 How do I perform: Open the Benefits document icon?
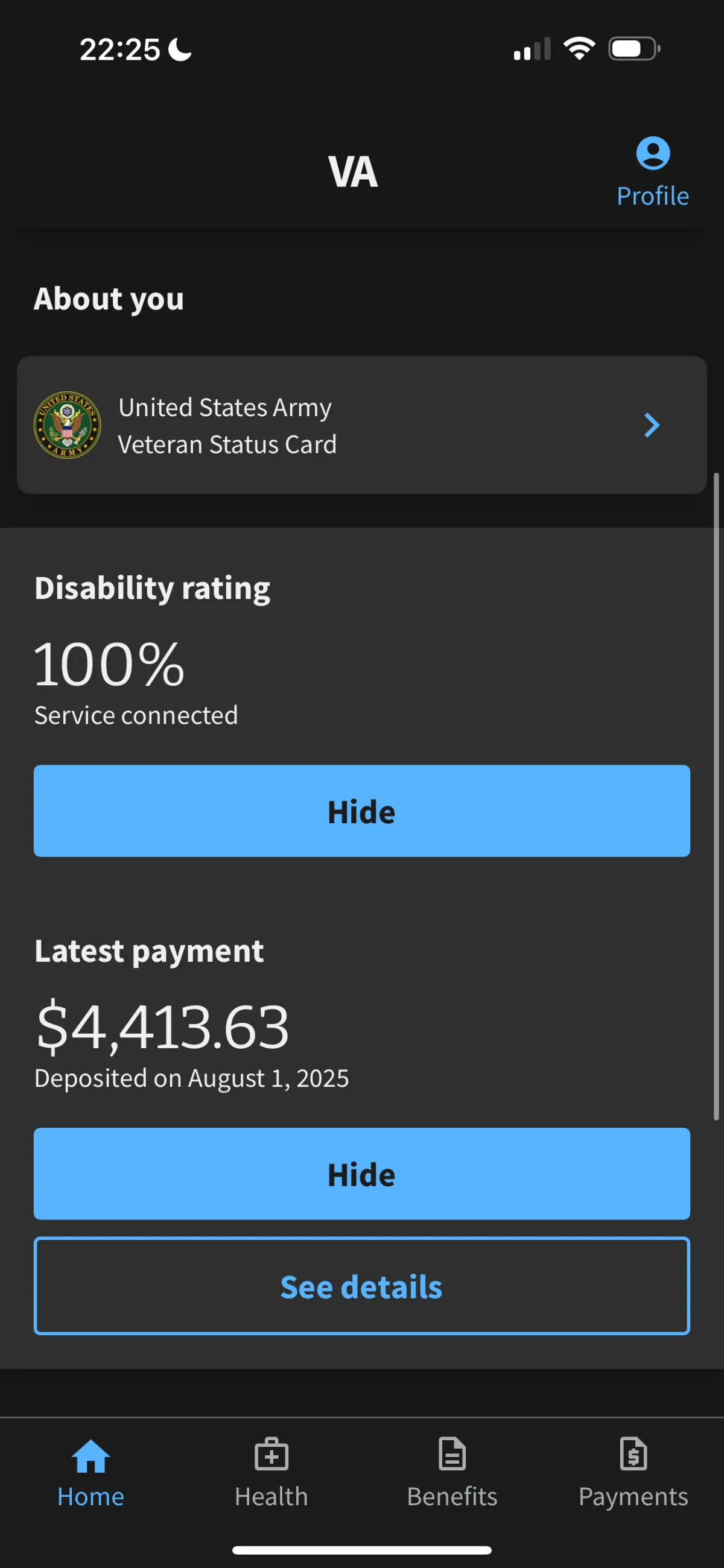(x=452, y=1454)
